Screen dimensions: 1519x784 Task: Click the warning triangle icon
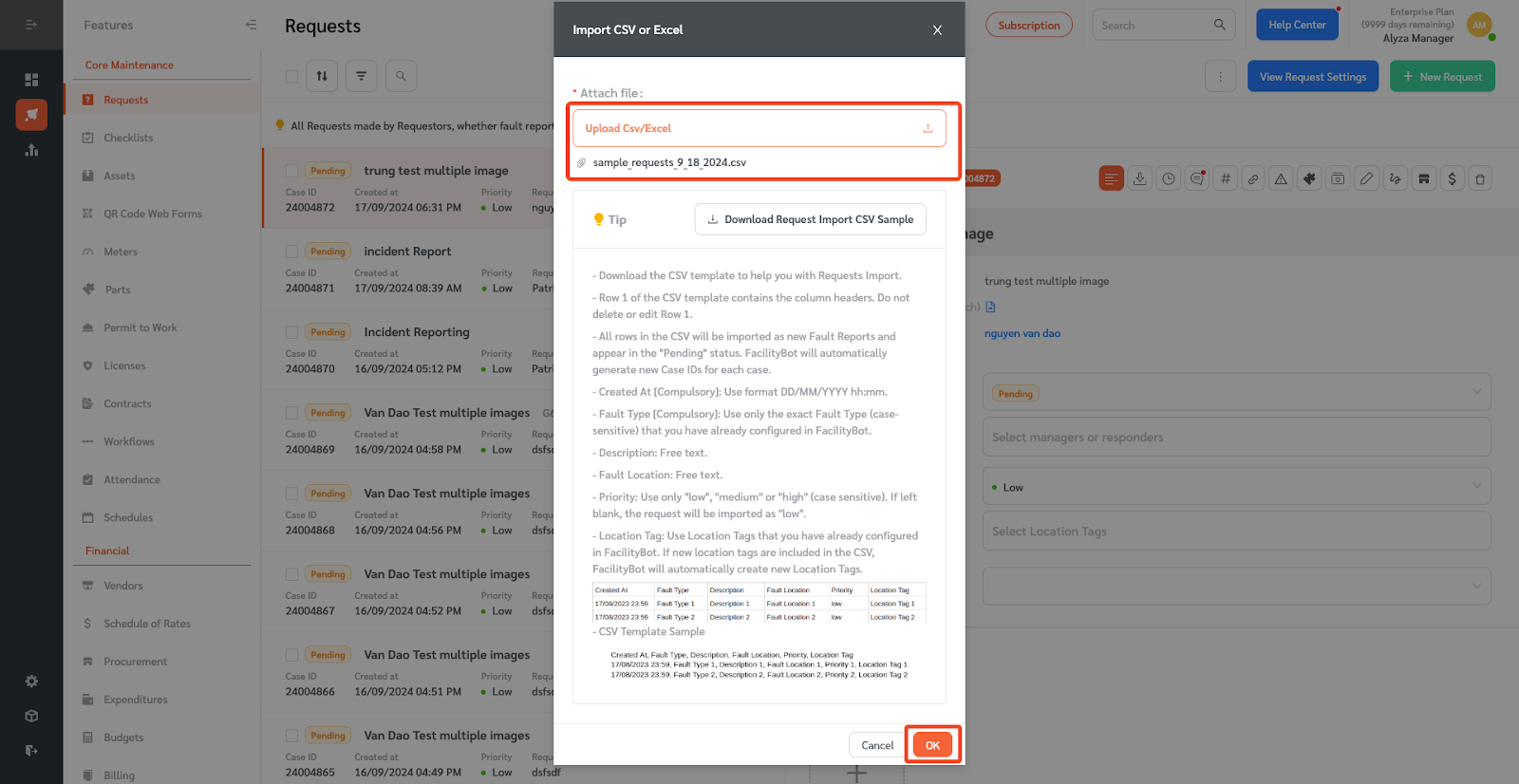coord(1282,178)
